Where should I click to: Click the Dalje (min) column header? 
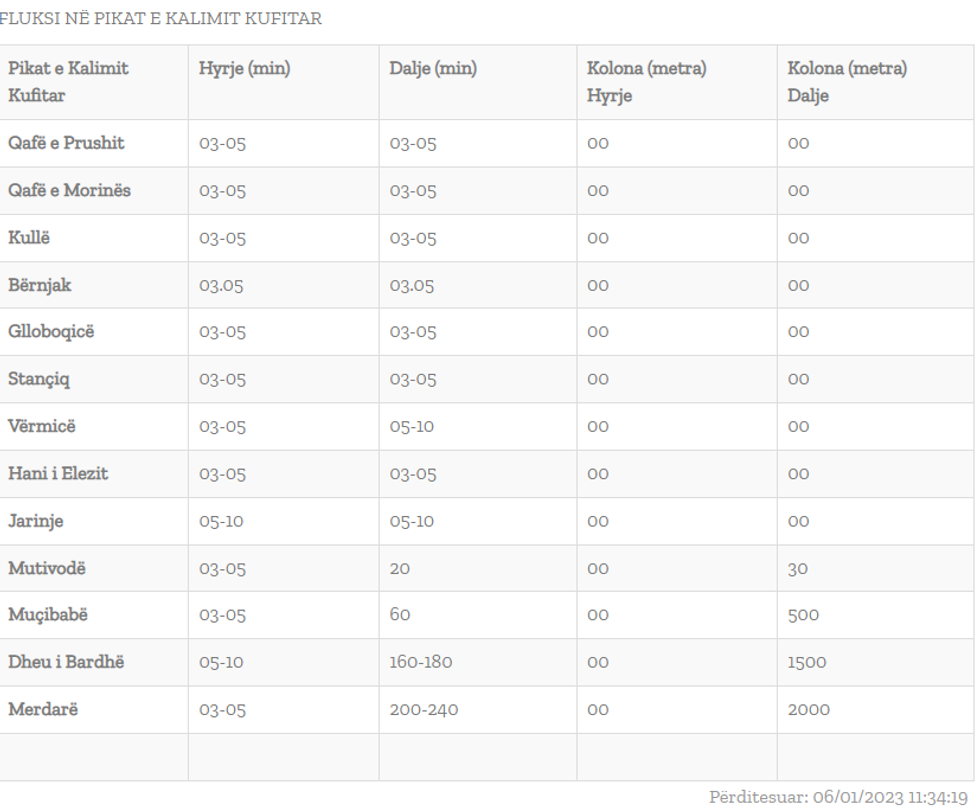tap(433, 69)
